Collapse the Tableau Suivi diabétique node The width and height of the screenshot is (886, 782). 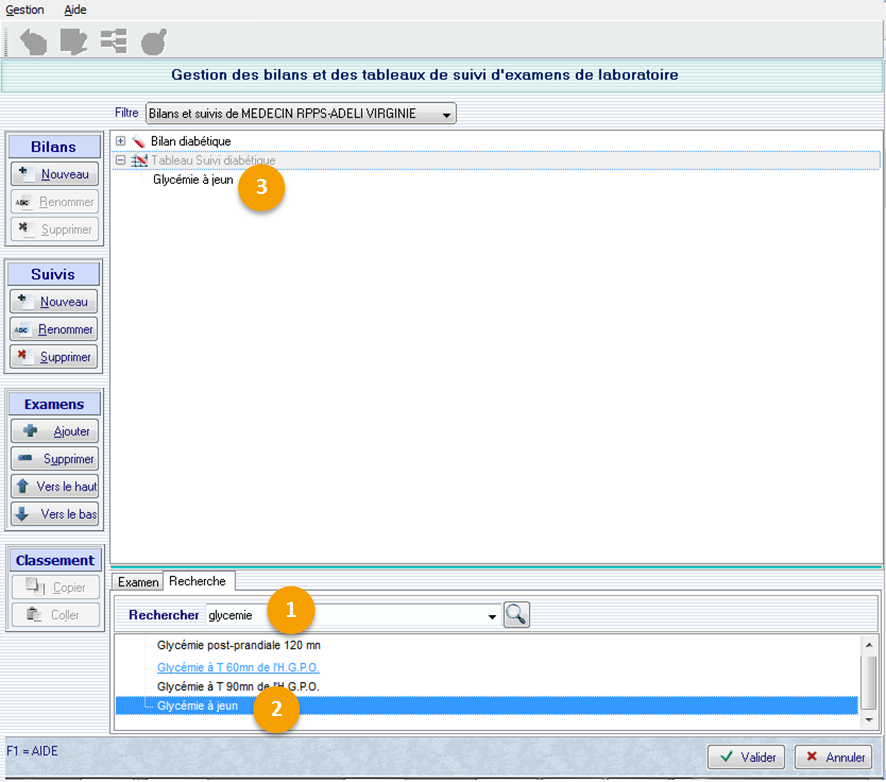[121, 160]
